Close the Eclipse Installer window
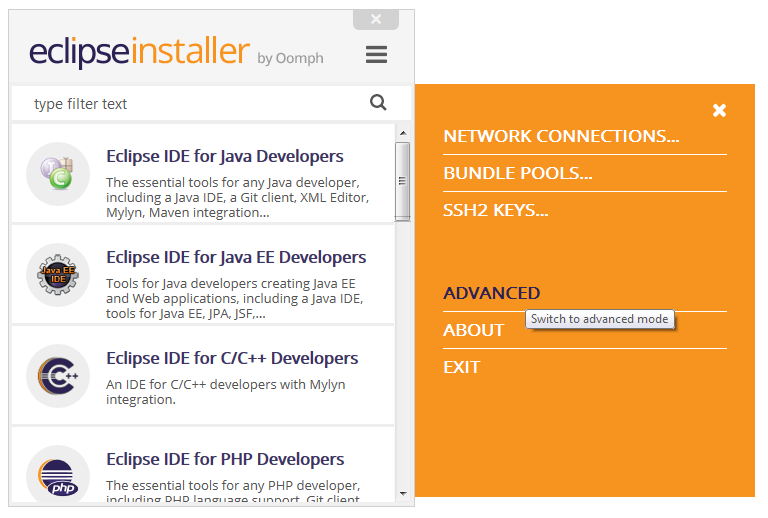The height and width of the screenshot is (518, 768). (376, 20)
